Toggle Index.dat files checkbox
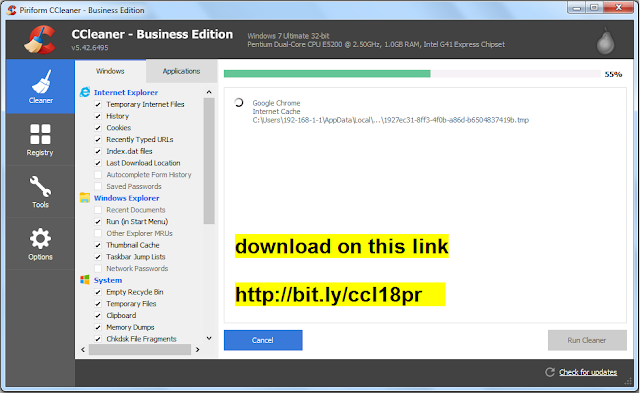640x393 pixels. (x=98, y=151)
